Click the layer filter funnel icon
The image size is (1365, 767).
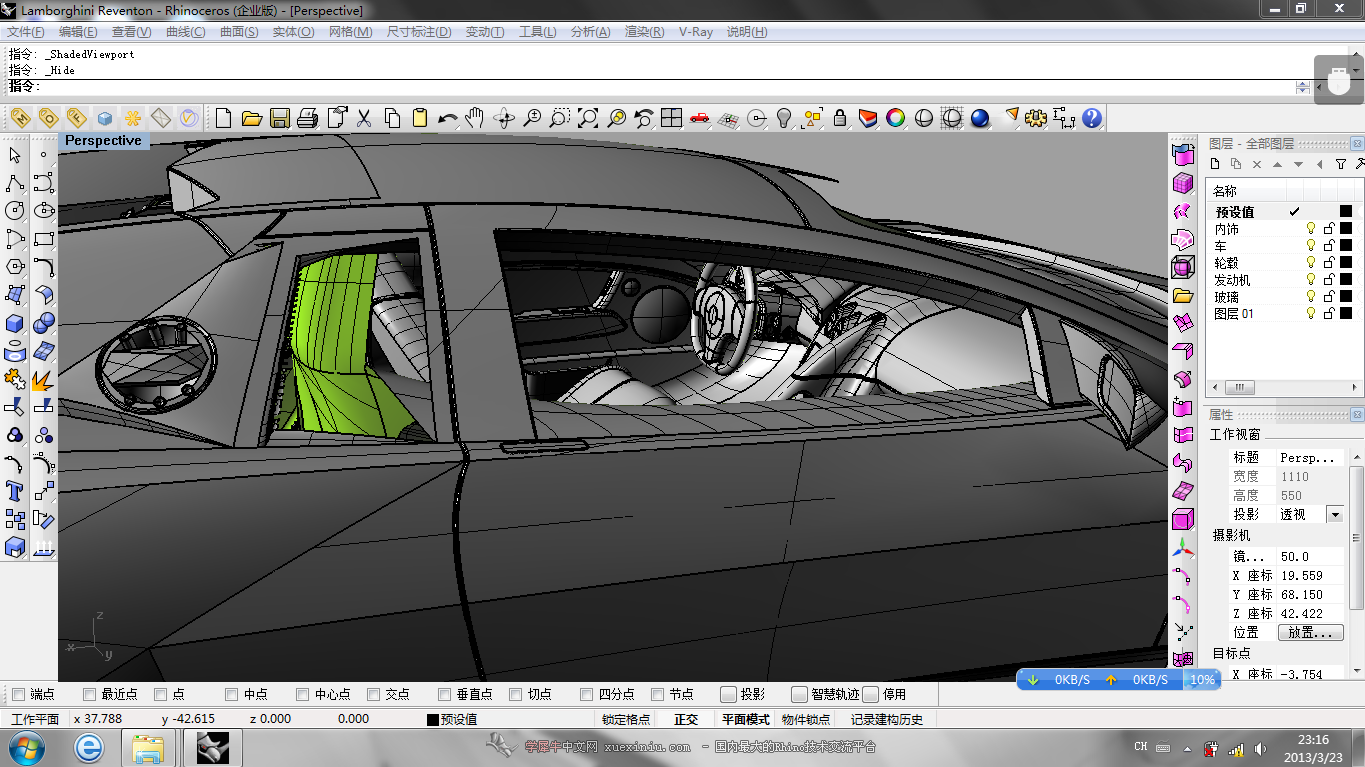(1341, 164)
